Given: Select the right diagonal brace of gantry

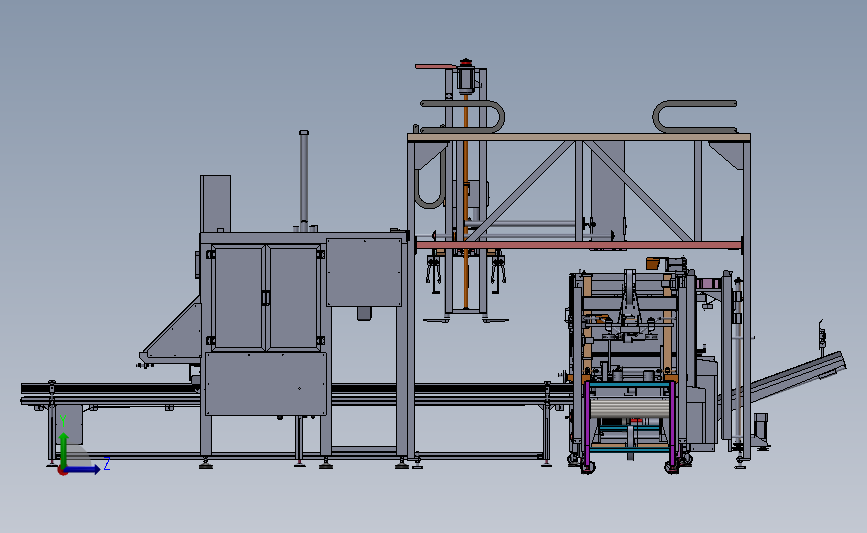Looking at the screenshot, I should (637, 191).
